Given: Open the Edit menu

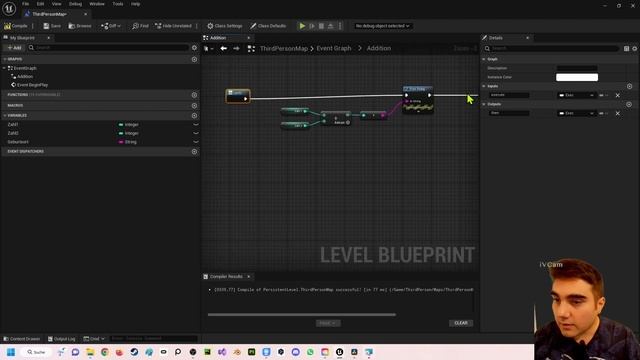Looking at the screenshot, I should tap(40, 4).
